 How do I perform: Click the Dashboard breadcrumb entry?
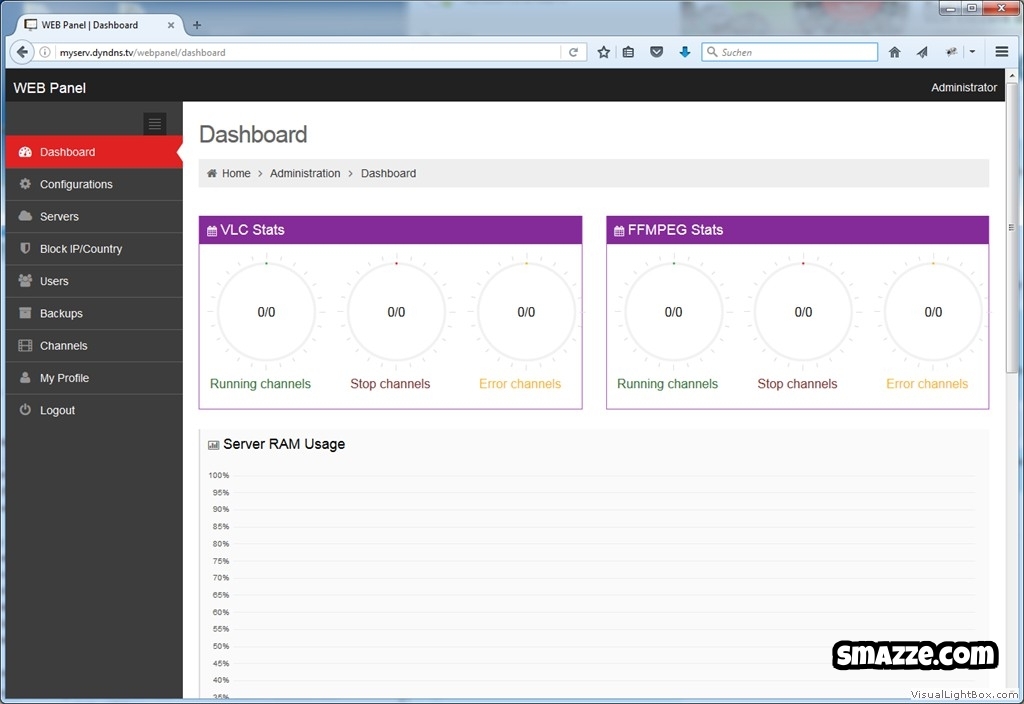pos(389,173)
